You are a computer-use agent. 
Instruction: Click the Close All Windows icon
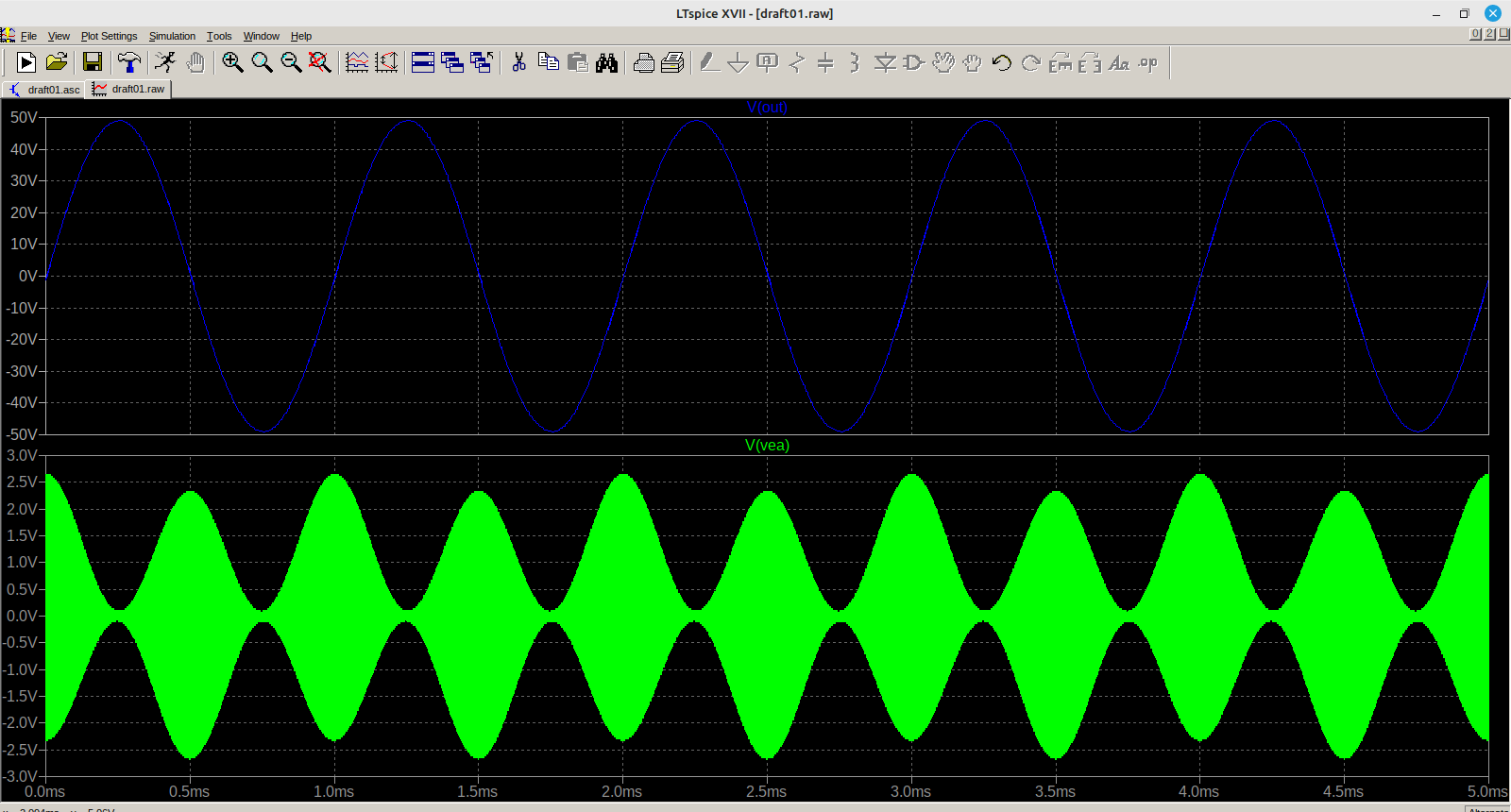click(x=482, y=62)
